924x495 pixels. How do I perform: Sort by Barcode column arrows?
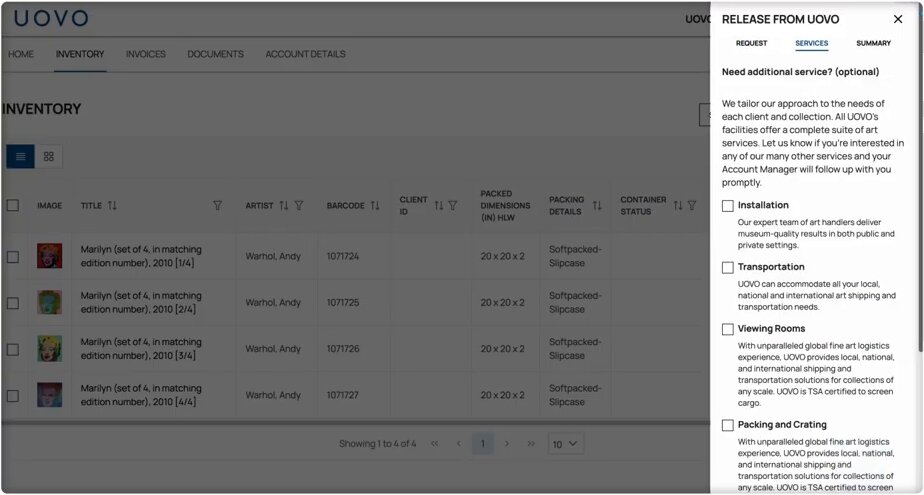click(375, 205)
